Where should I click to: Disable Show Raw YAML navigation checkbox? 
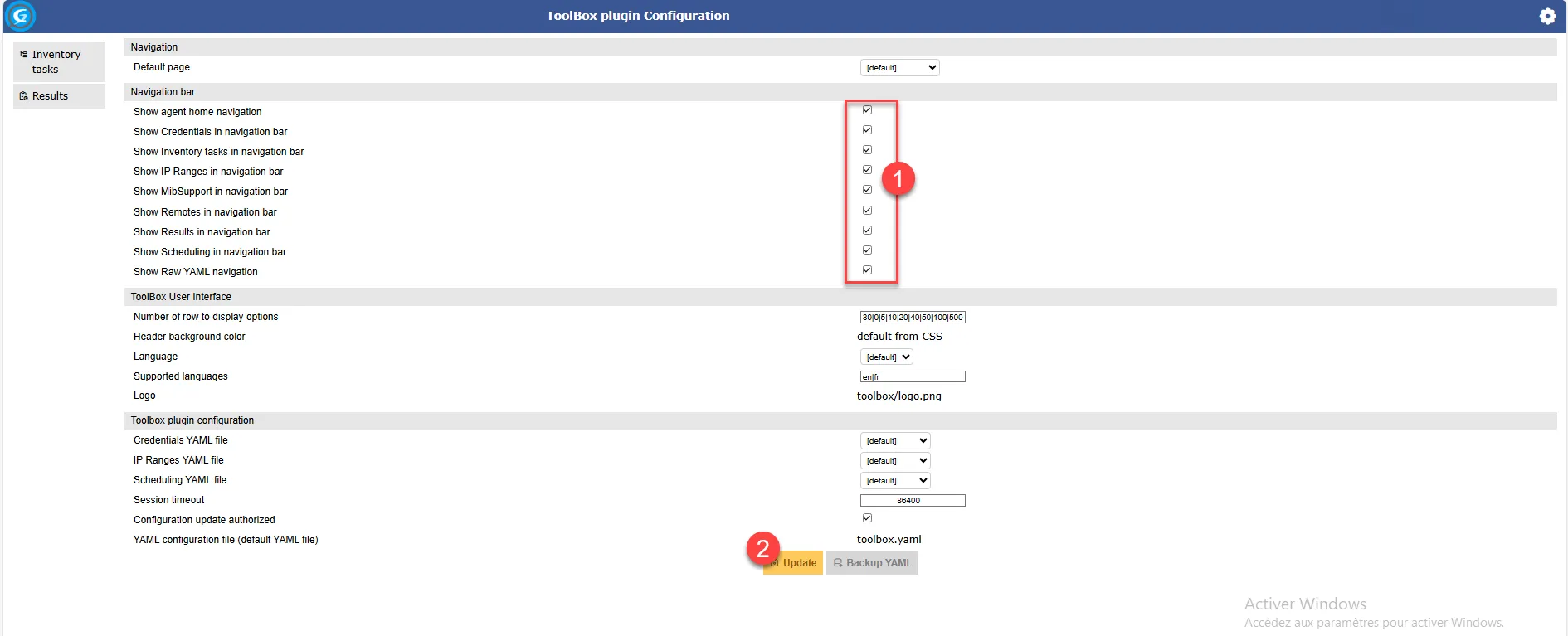pyautogui.click(x=867, y=270)
